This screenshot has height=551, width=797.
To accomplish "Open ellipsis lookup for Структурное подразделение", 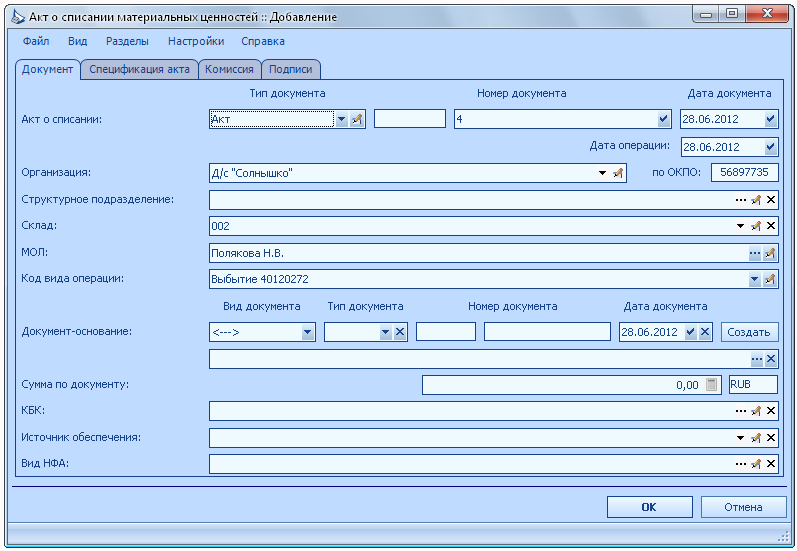I will tap(741, 200).
